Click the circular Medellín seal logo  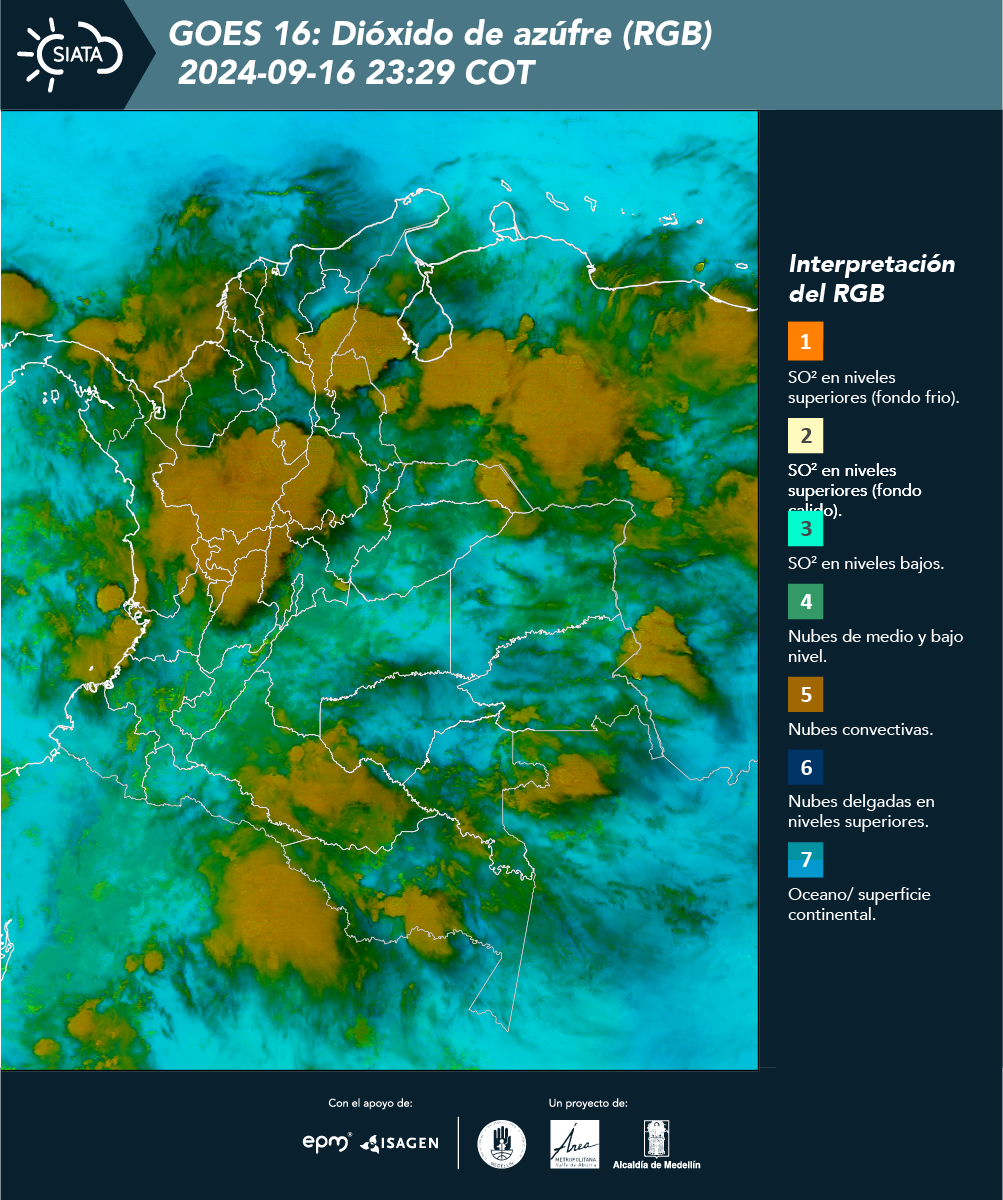[502, 1144]
